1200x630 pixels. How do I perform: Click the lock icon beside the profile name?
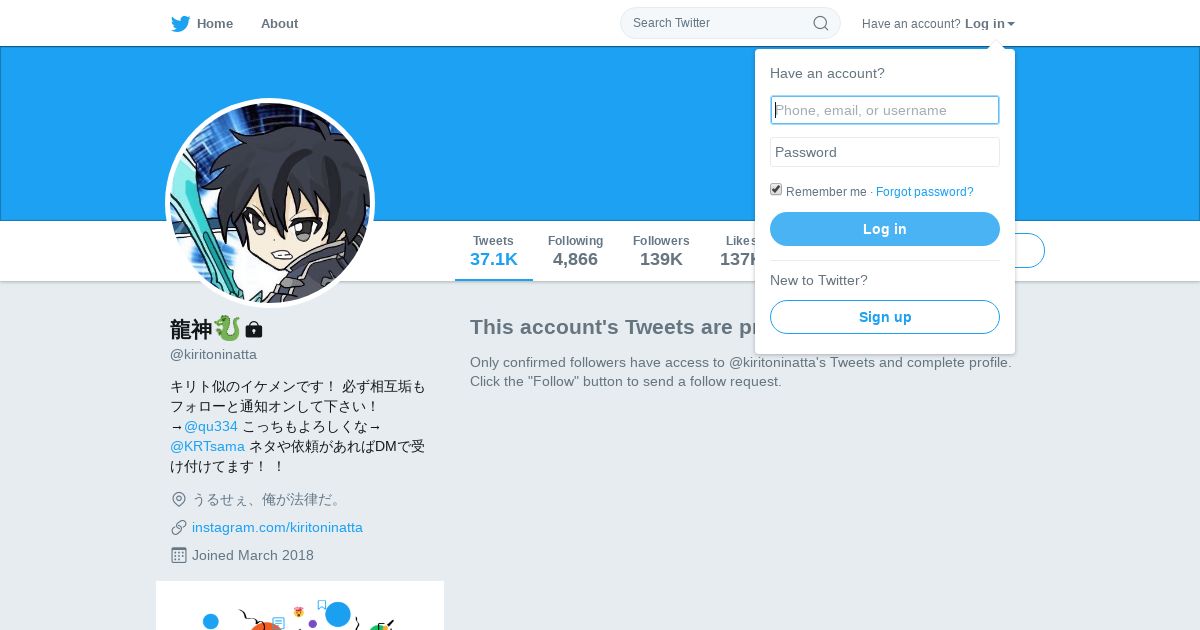click(254, 329)
